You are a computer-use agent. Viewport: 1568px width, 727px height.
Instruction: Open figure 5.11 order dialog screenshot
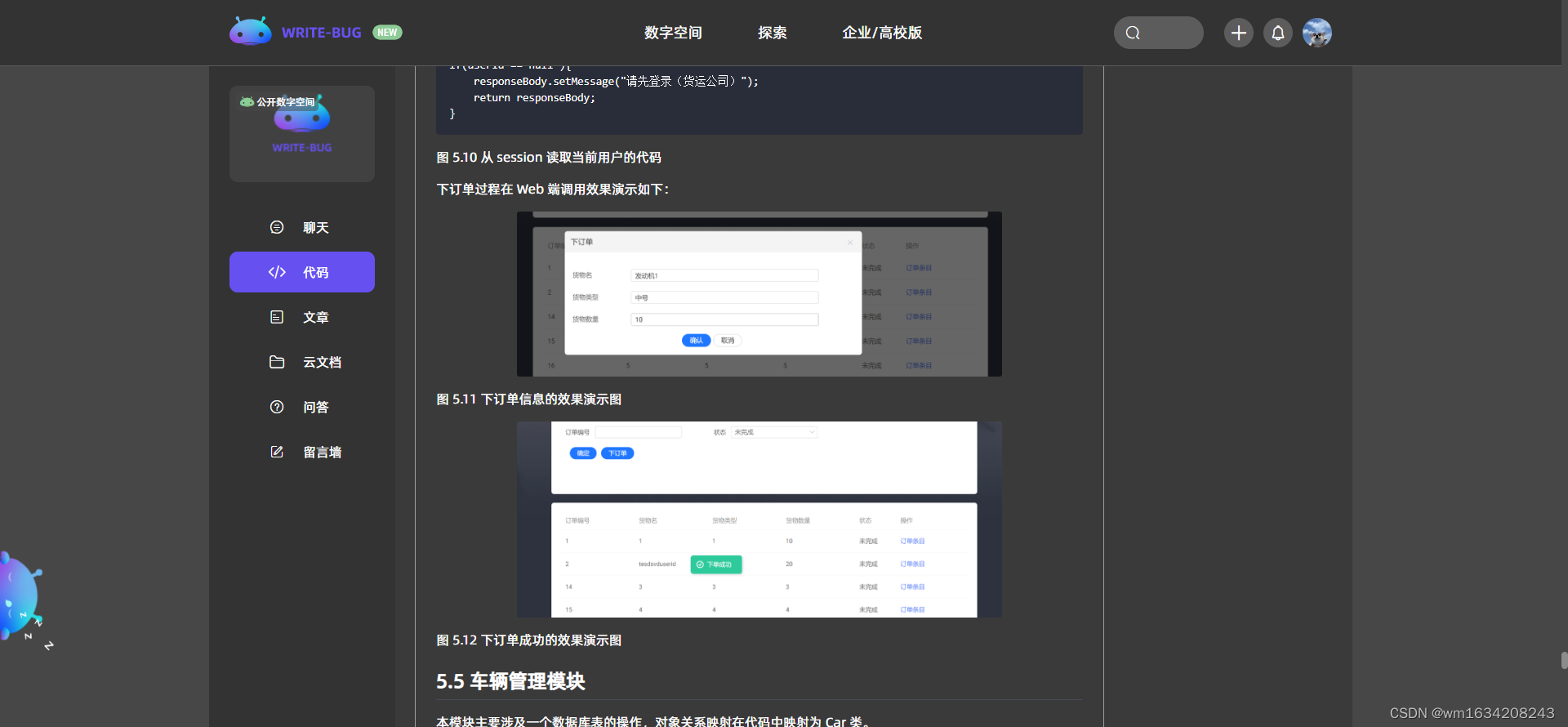[x=759, y=294]
